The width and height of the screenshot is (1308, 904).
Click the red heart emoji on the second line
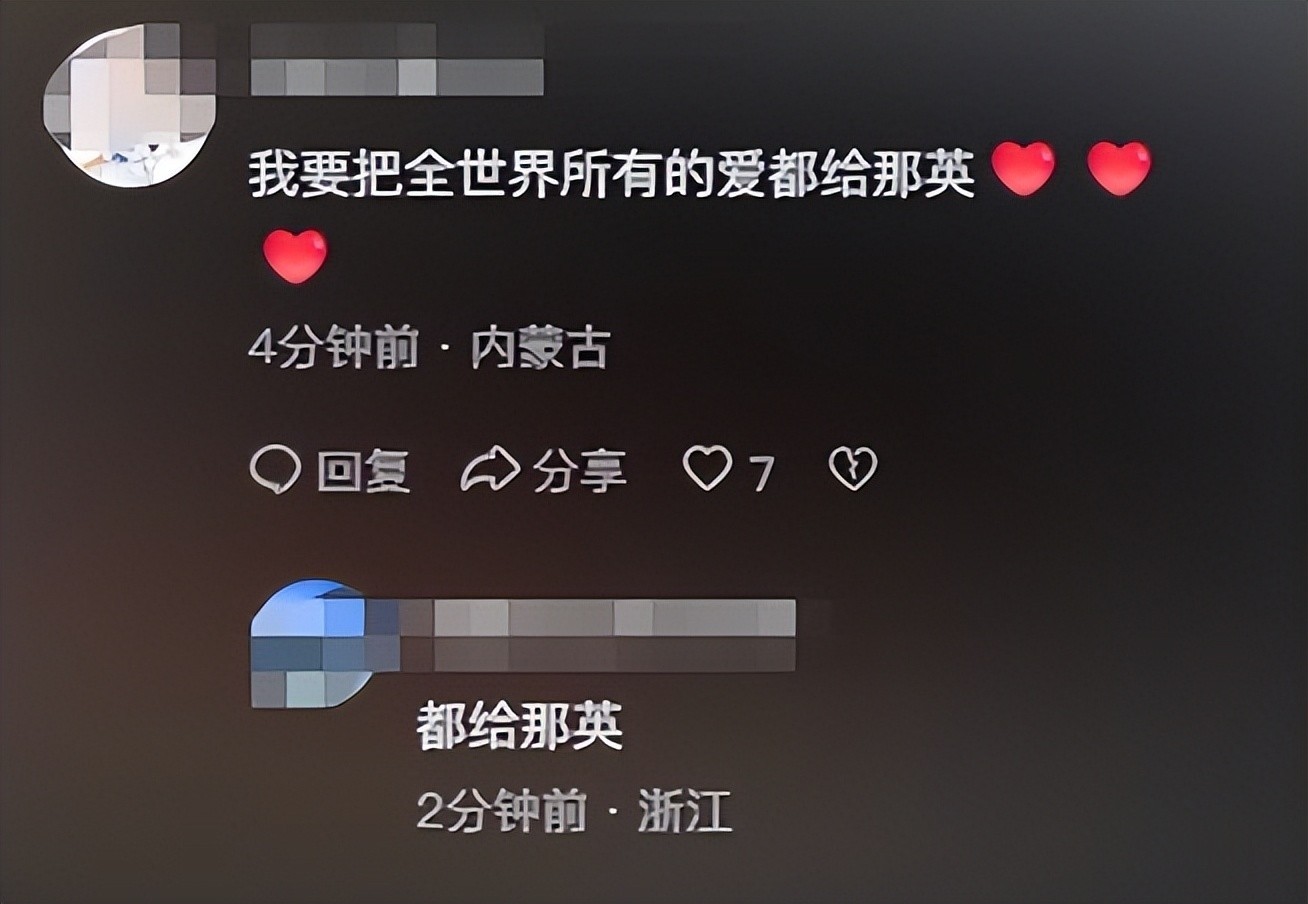pos(295,256)
